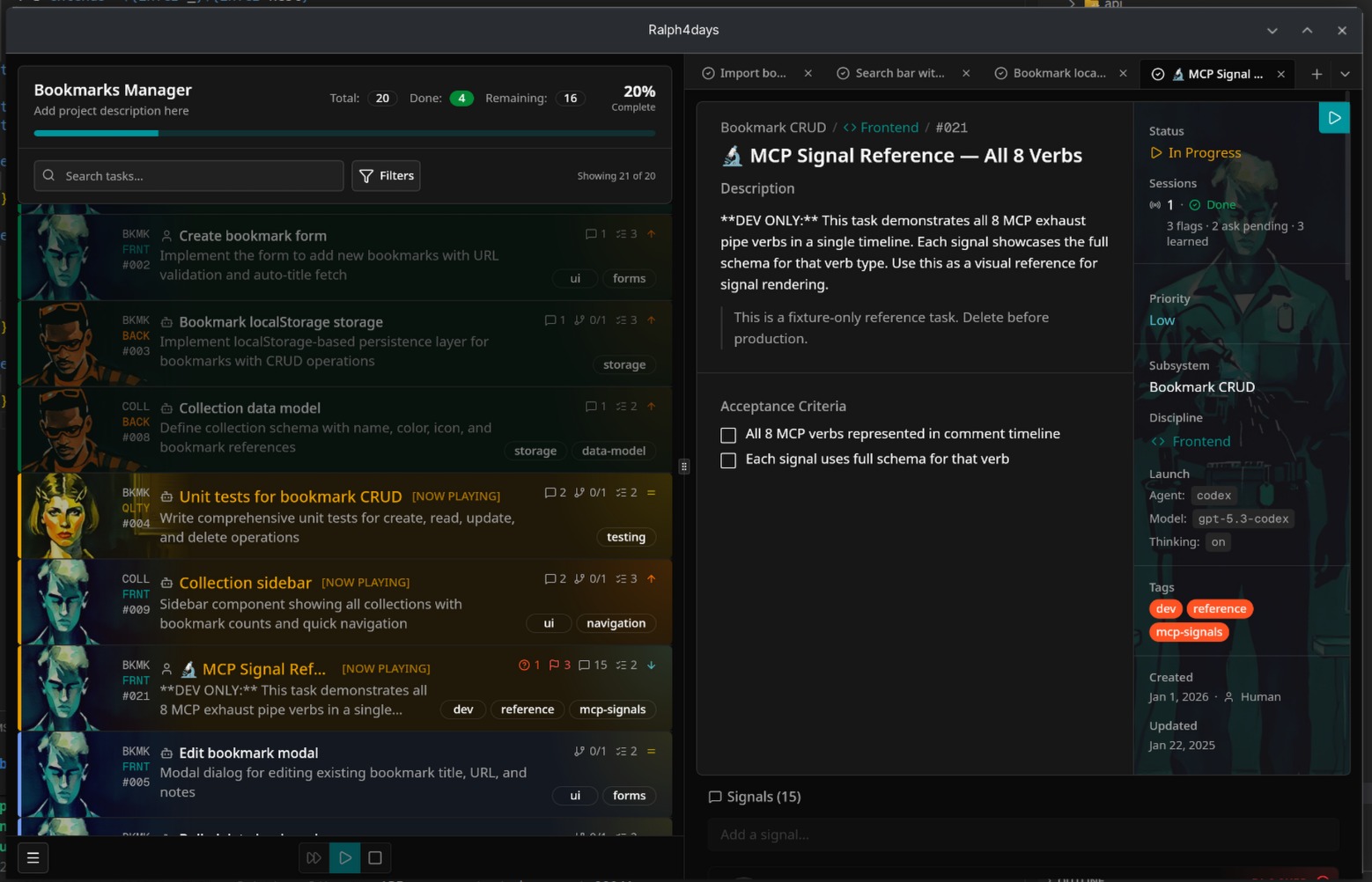This screenshot has height=882, width=1372.
Task: Check 'Each signal uses full schema' criterion
Action: pos(727,459)
